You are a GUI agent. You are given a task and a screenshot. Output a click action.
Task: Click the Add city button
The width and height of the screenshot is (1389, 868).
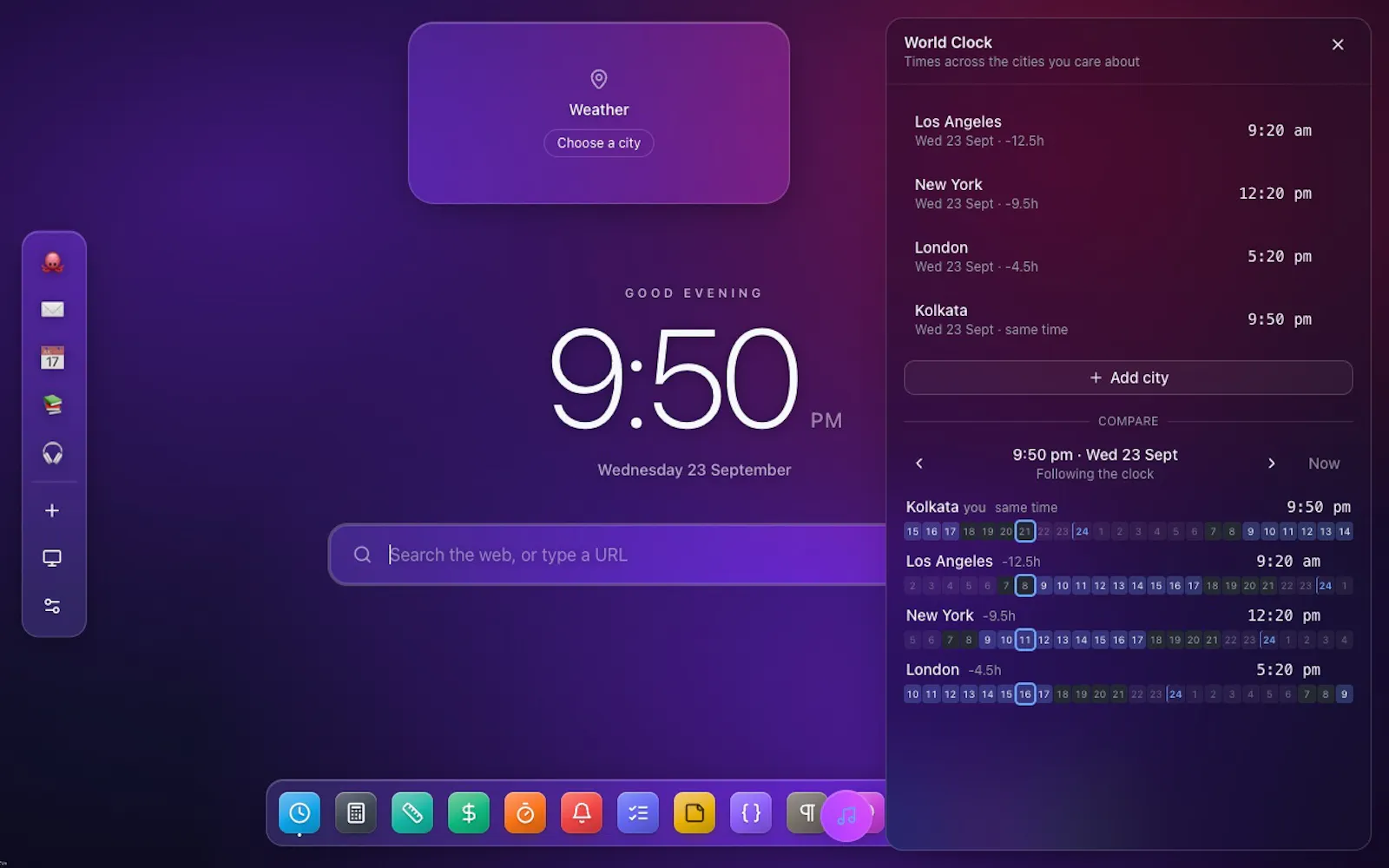coord(1129,378)
